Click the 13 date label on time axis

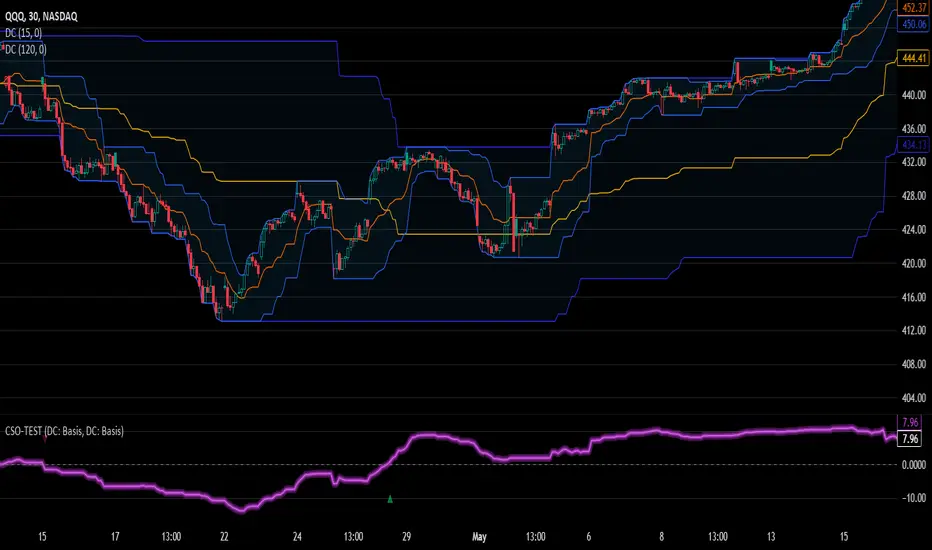771,537
